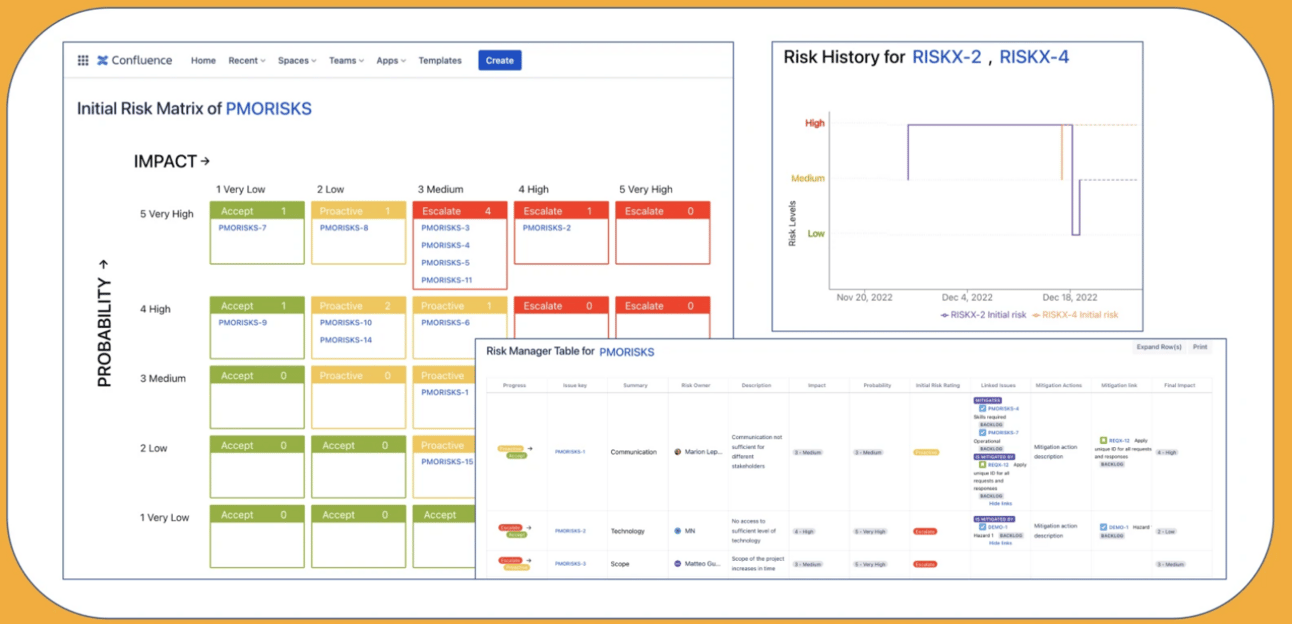The width and height of the screenshot is (1292, 624).
Task: Click the Print button in the risk table
Action: (x=1200, y=347)
